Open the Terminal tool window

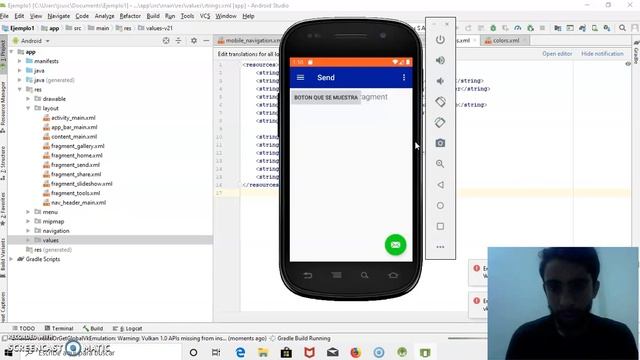coord(59,328)
